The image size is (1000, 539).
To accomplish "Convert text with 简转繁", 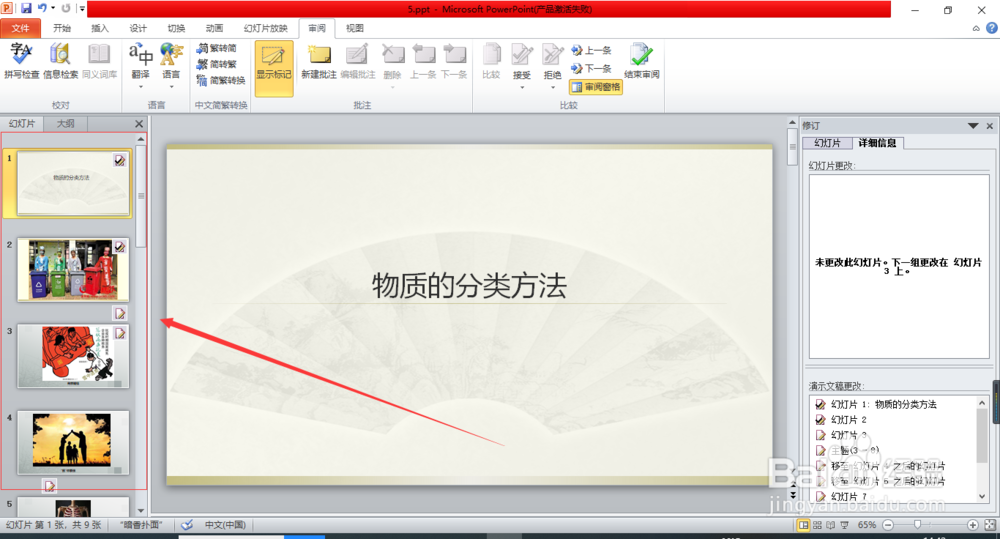I will [217, 64].
